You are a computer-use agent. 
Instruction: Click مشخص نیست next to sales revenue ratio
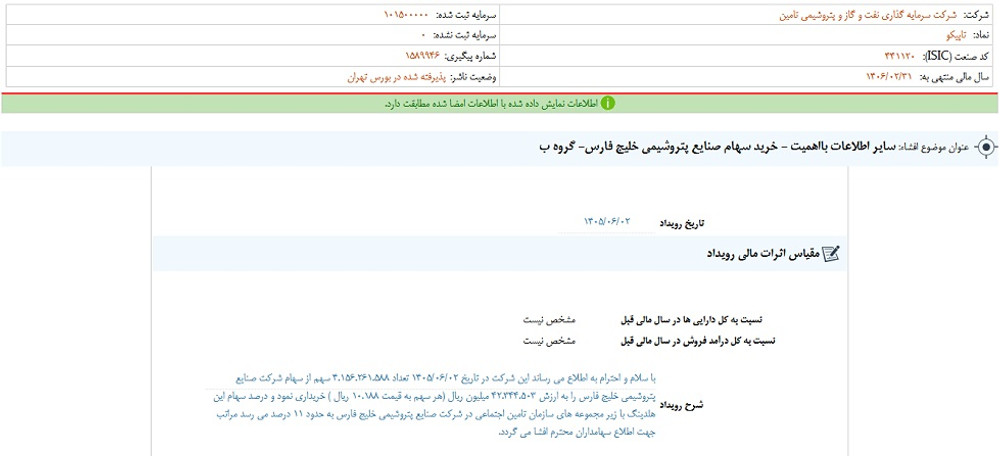tap(550, 341)
